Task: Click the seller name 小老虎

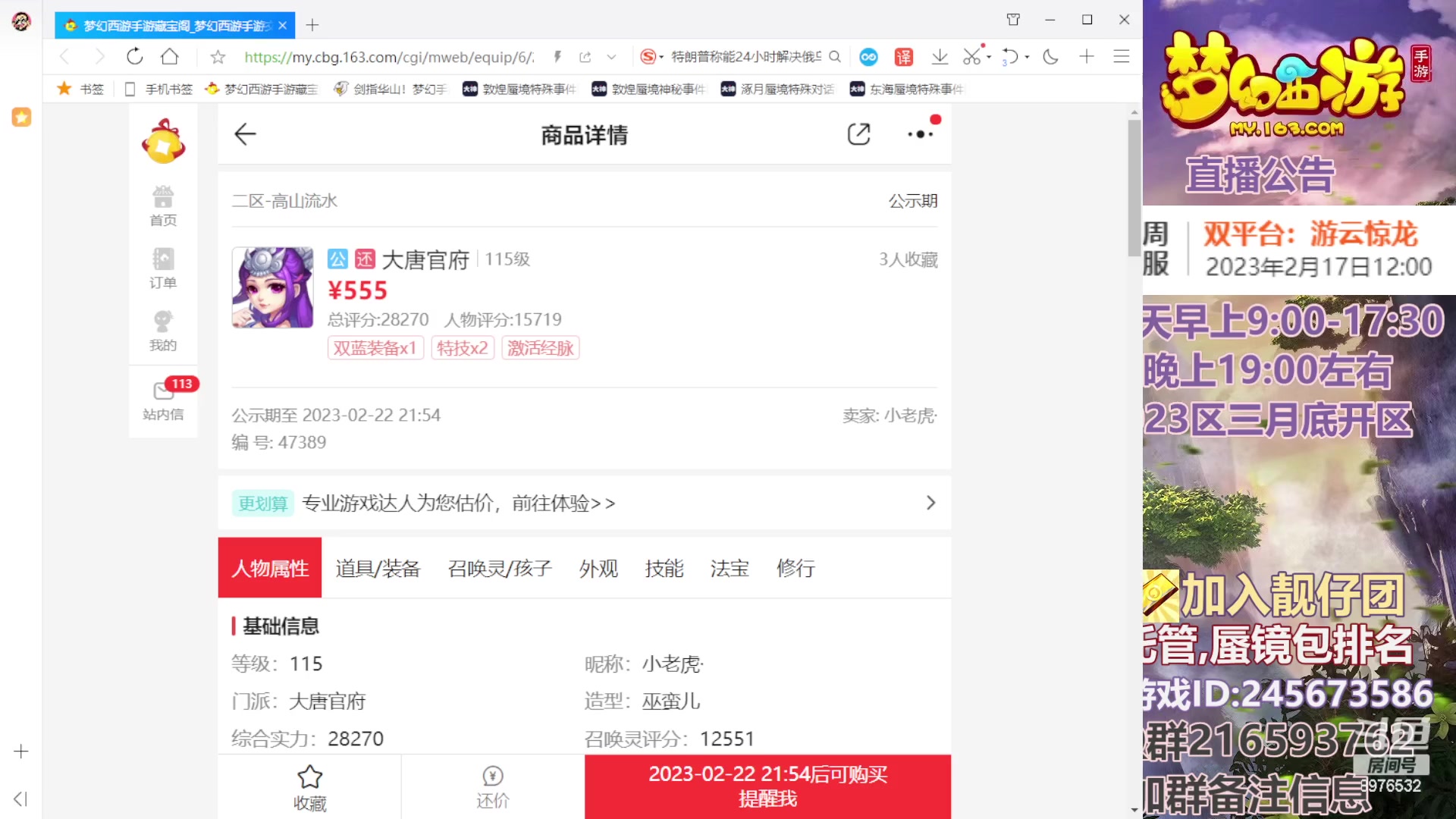Action: click(x=911, y=416)
